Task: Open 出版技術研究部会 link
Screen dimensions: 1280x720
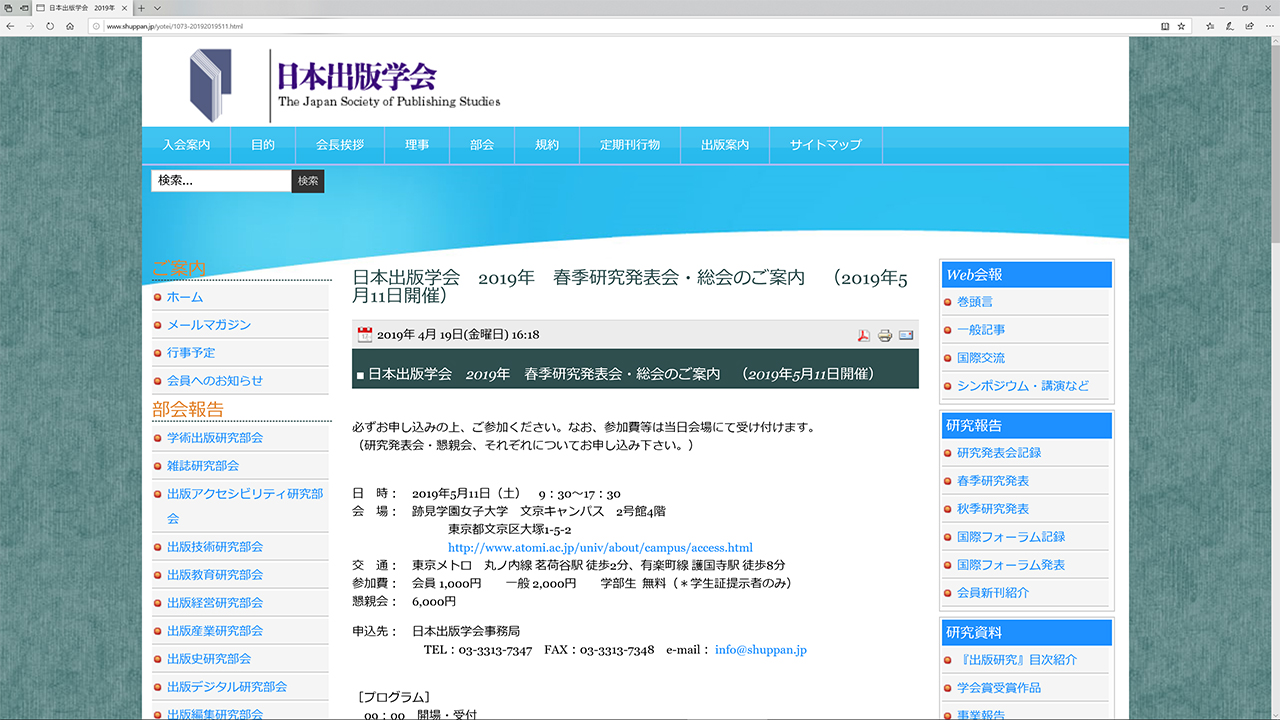Action: point(215,547)
